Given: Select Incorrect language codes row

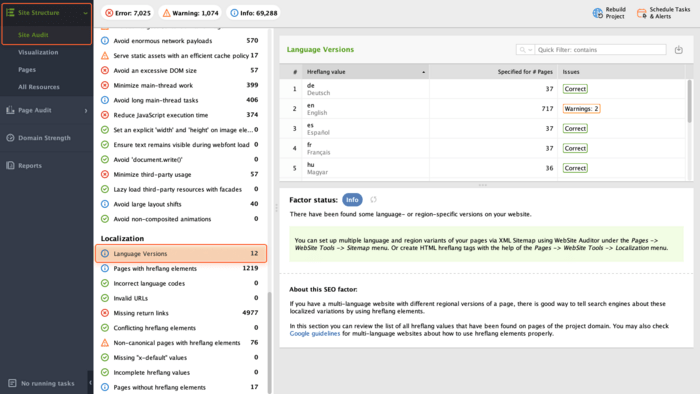Looking at the screenshot, I should [181, 283].
